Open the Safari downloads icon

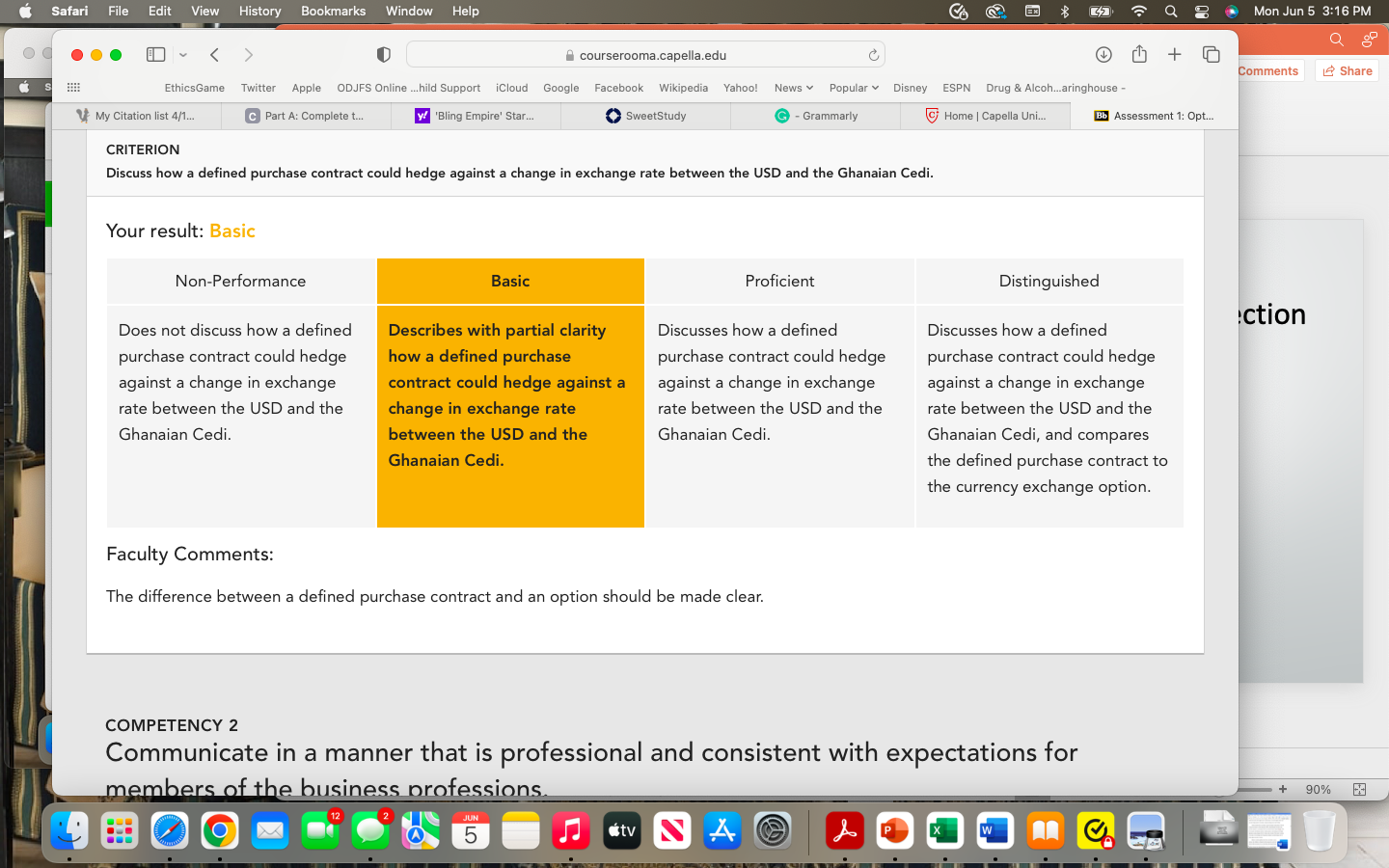[1103, 55]
